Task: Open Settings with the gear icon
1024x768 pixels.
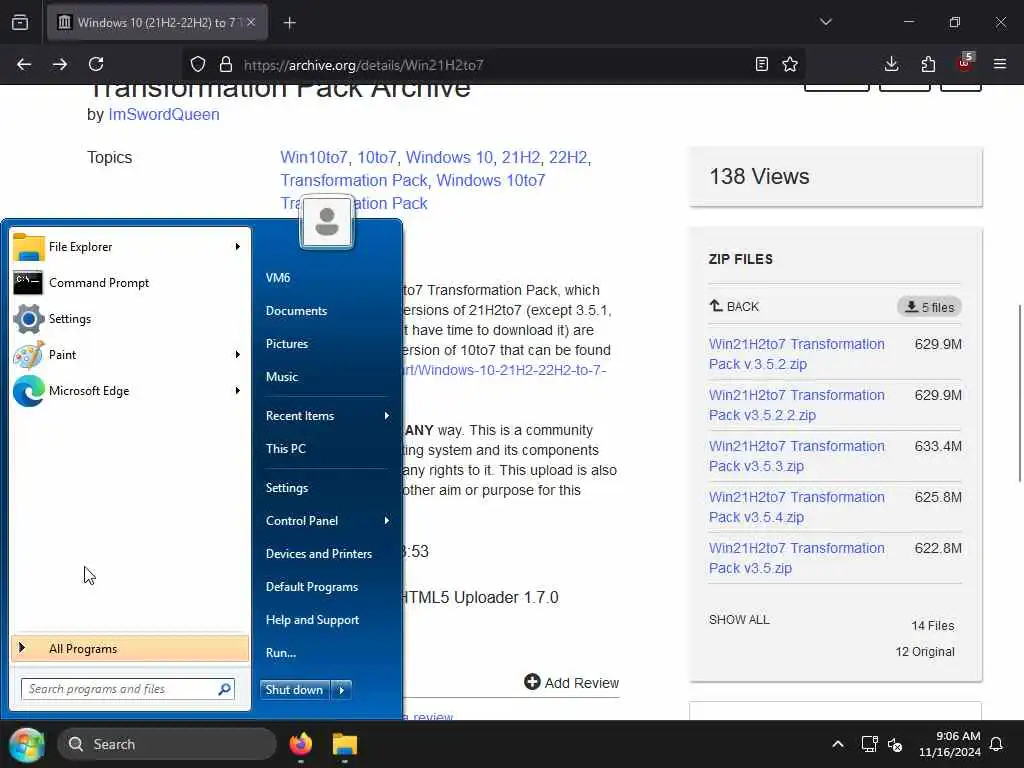Action: point(130,319)
